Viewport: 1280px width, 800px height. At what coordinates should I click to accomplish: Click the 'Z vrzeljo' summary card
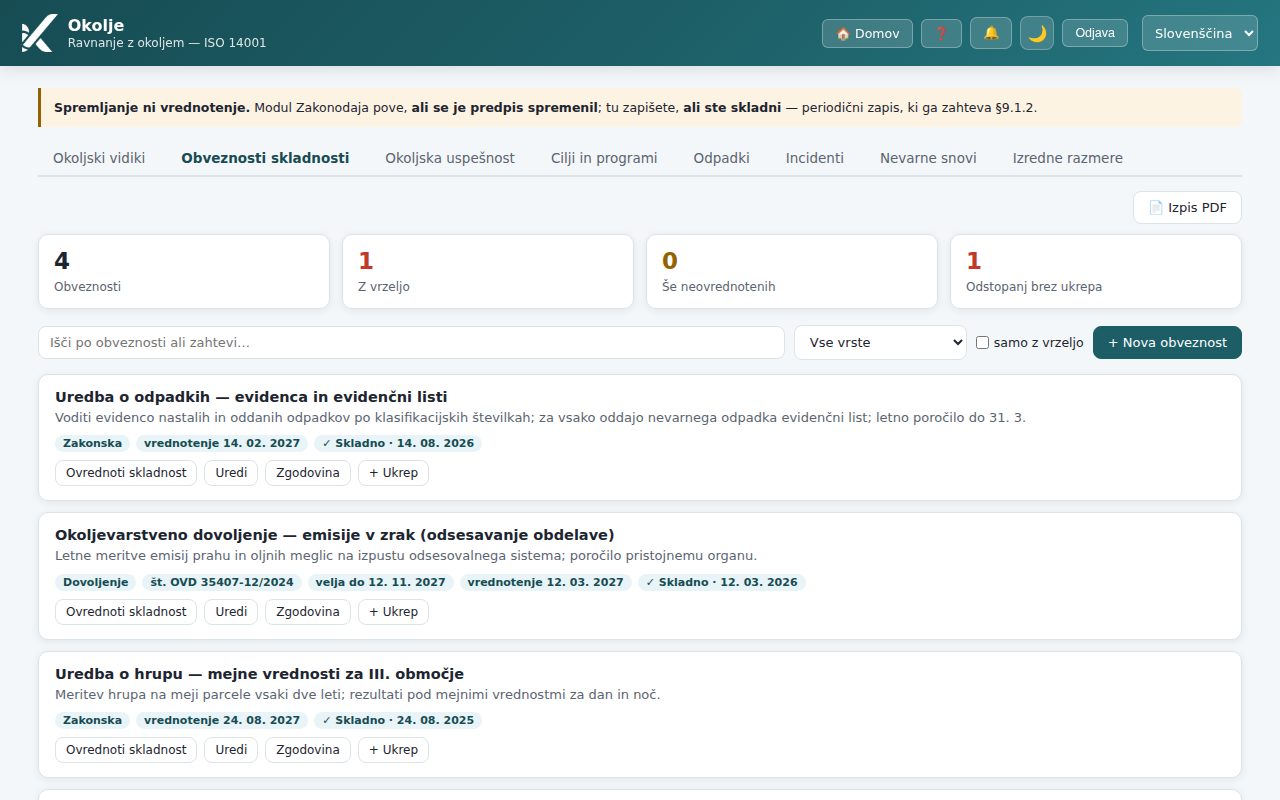pyautogui.click(x=488, y=272)
